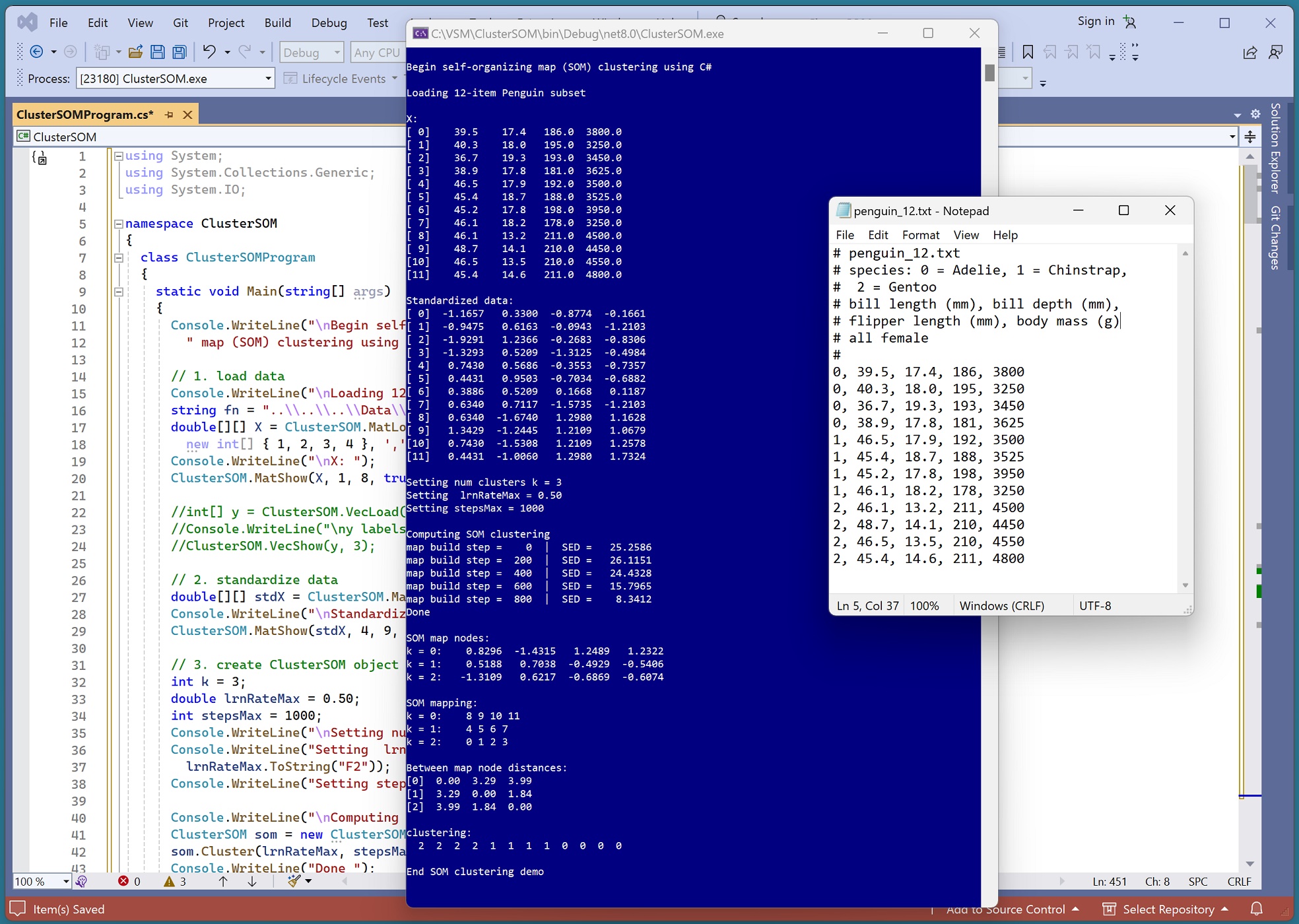Toggle the pin on the ClusterSOMProgram.cs tab
Screen dimensions: 1299x924
point(169,115)
